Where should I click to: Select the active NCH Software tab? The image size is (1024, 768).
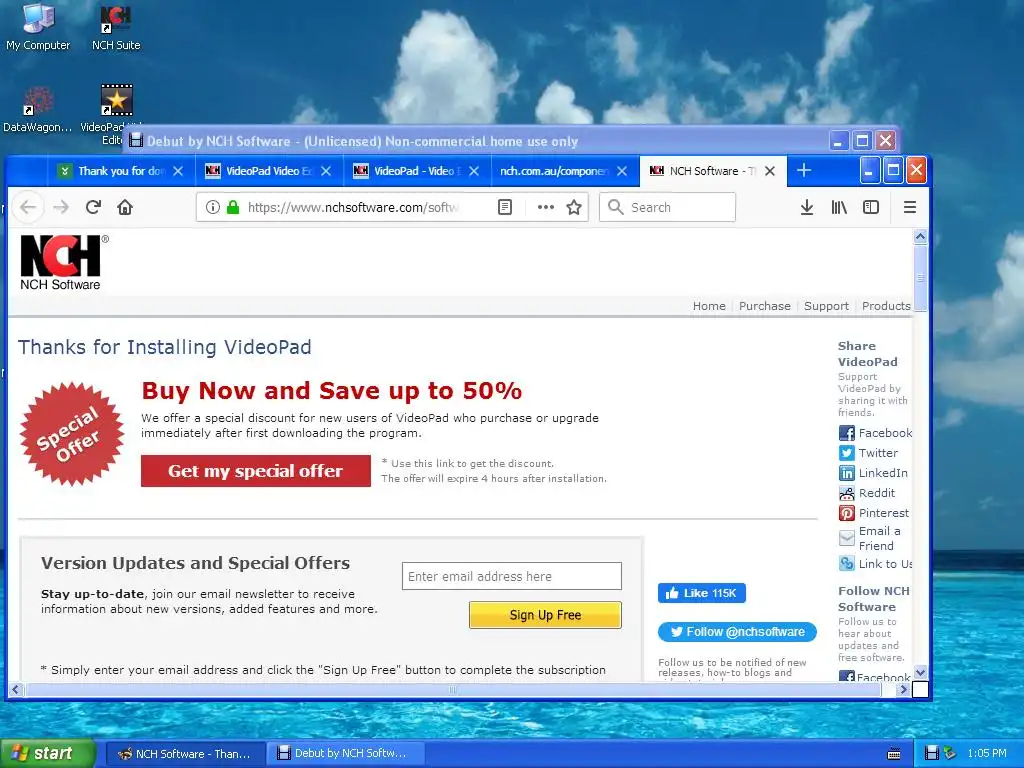click(712, 171)
